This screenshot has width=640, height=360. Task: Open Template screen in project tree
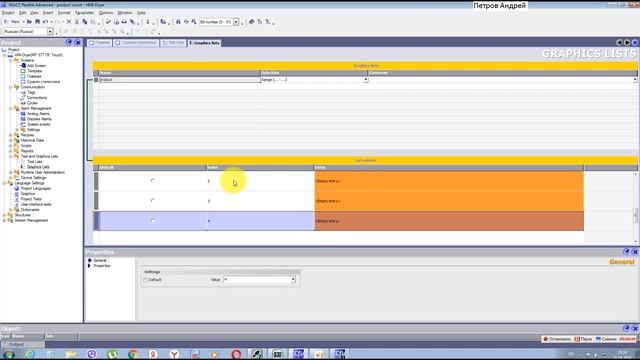pos(34,71)
